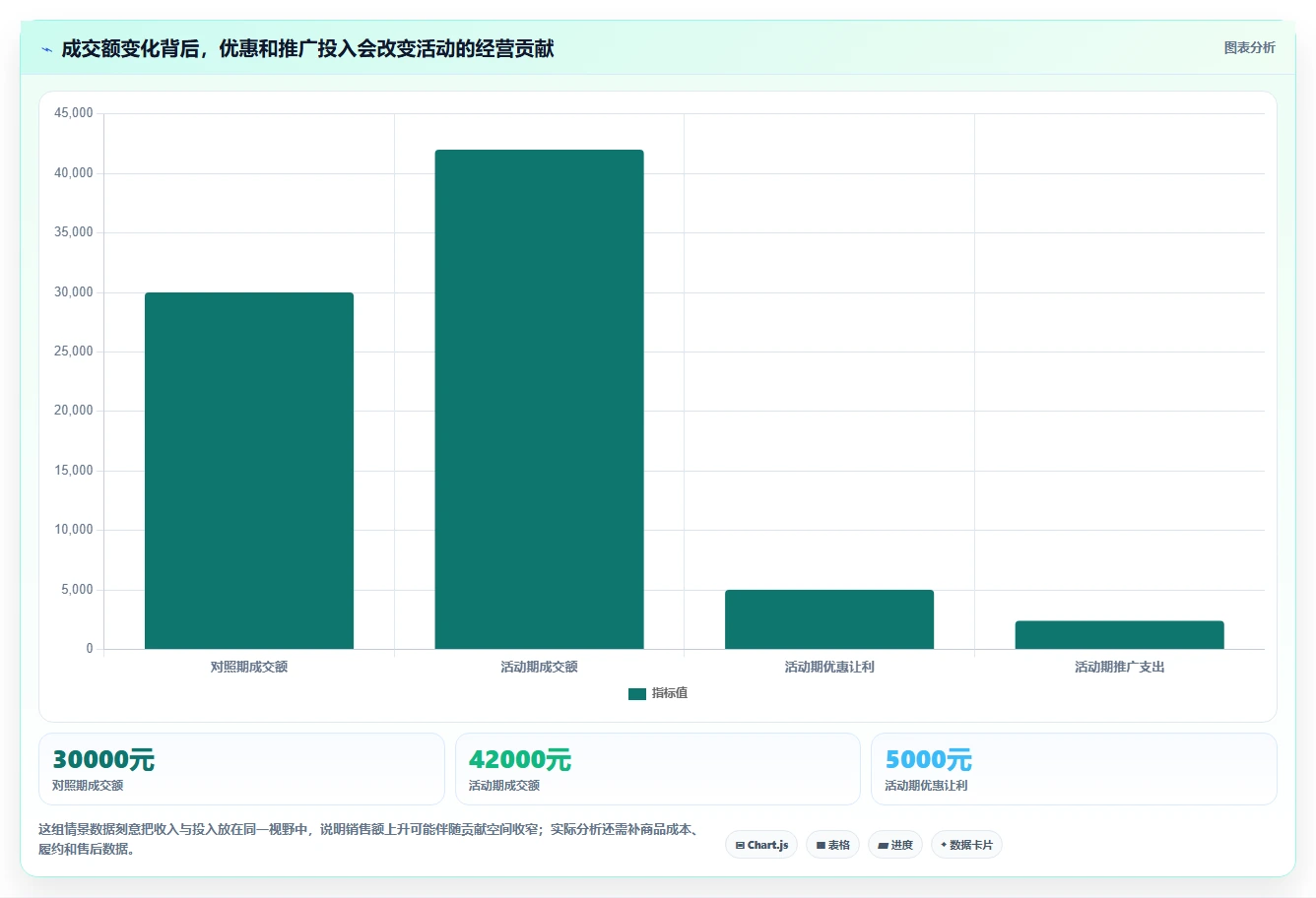Image resolution: width=1316 pixels, height=898 pixels.
Task: Click the 20,000 y-axis value
Action: [73, 411]
